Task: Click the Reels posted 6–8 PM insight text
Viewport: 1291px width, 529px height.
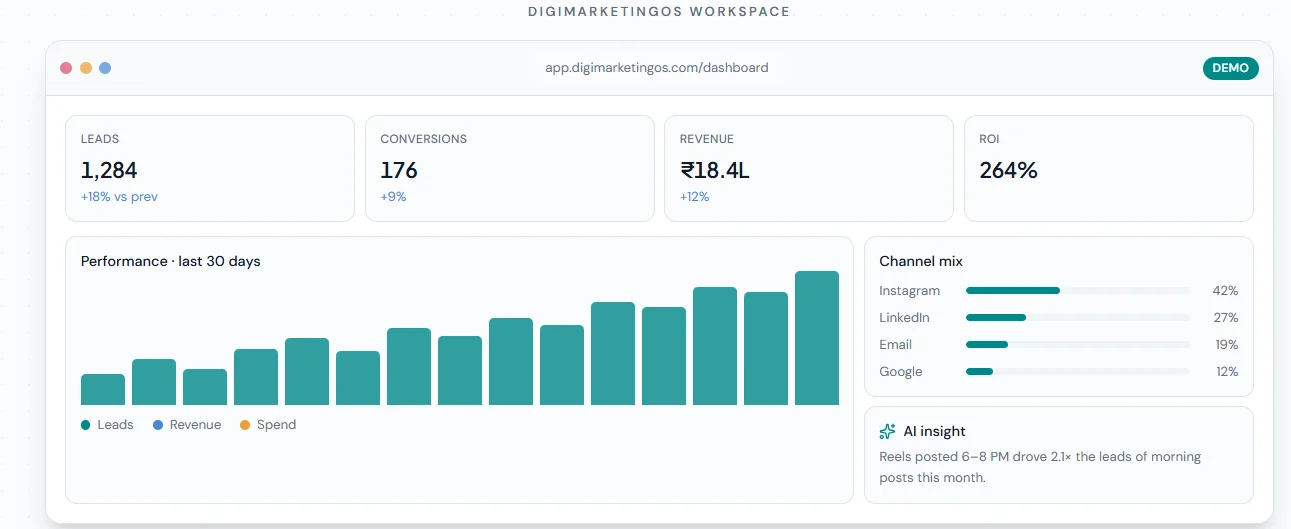Action: click(1040, 467)
